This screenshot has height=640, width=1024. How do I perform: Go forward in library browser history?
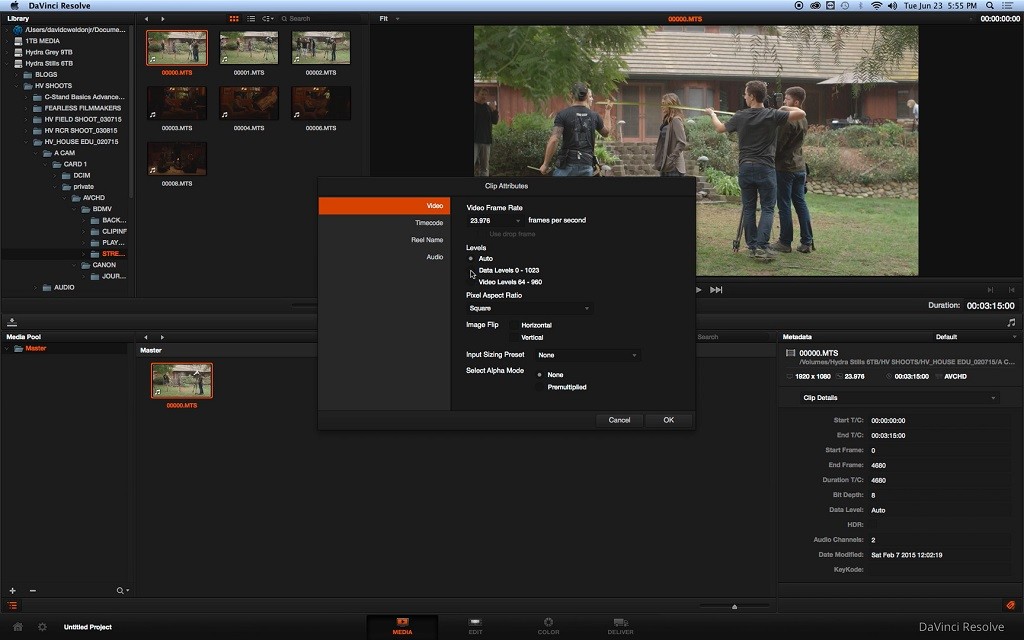coord(163,19)
